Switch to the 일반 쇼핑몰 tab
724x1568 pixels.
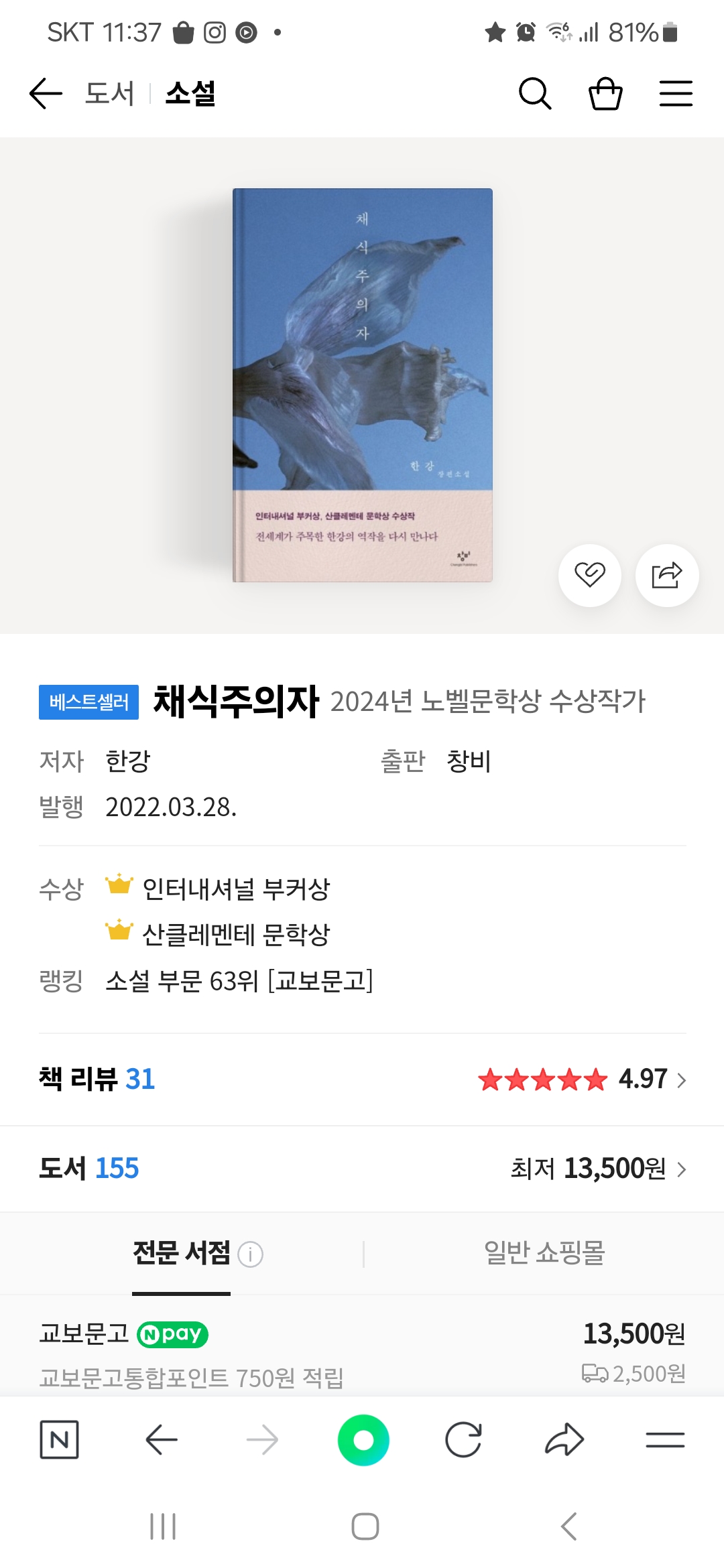pyautogui.click(x=544, y=1253)
